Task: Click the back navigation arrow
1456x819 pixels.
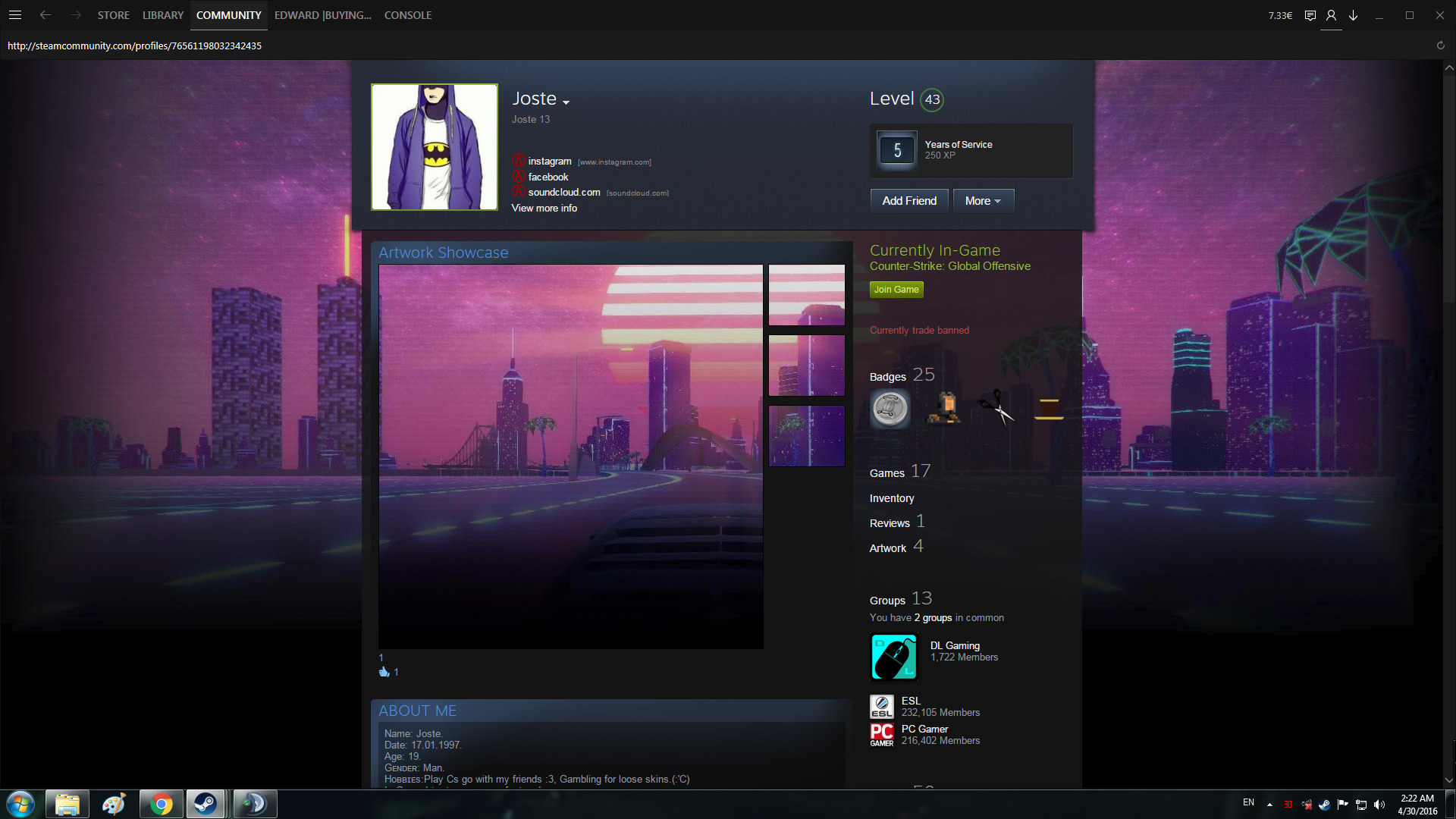Action: (x=45, y=15)
